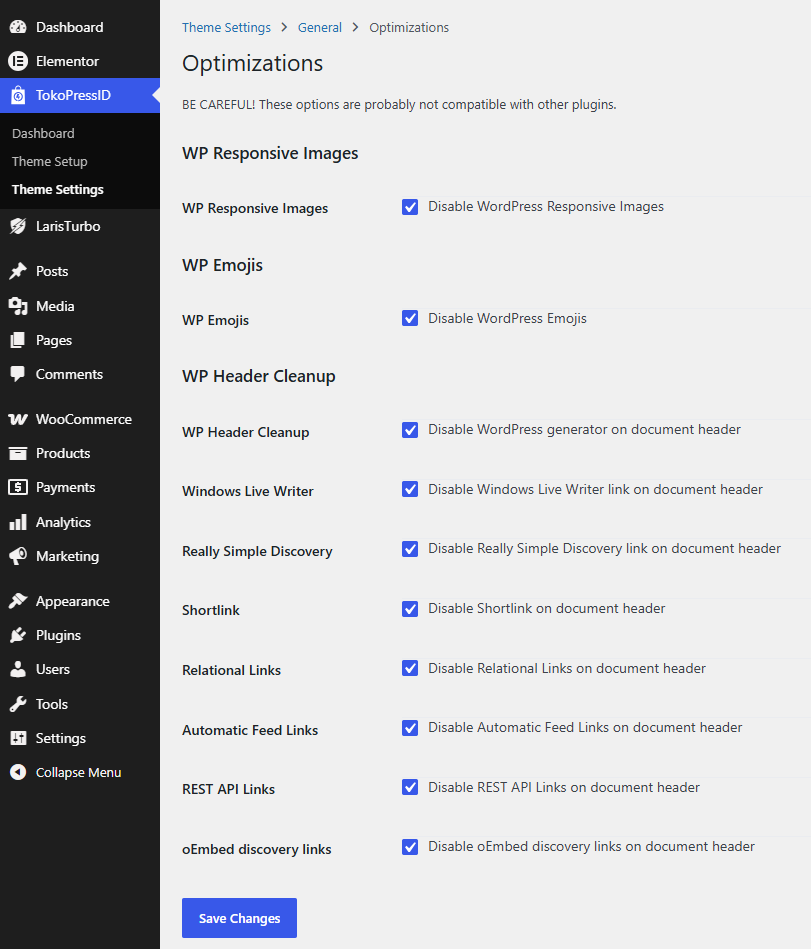Open the Dashboard submenu item under TokoPressID
The image size is (811, 949).
pyautogui.click(x=43, y=133)
